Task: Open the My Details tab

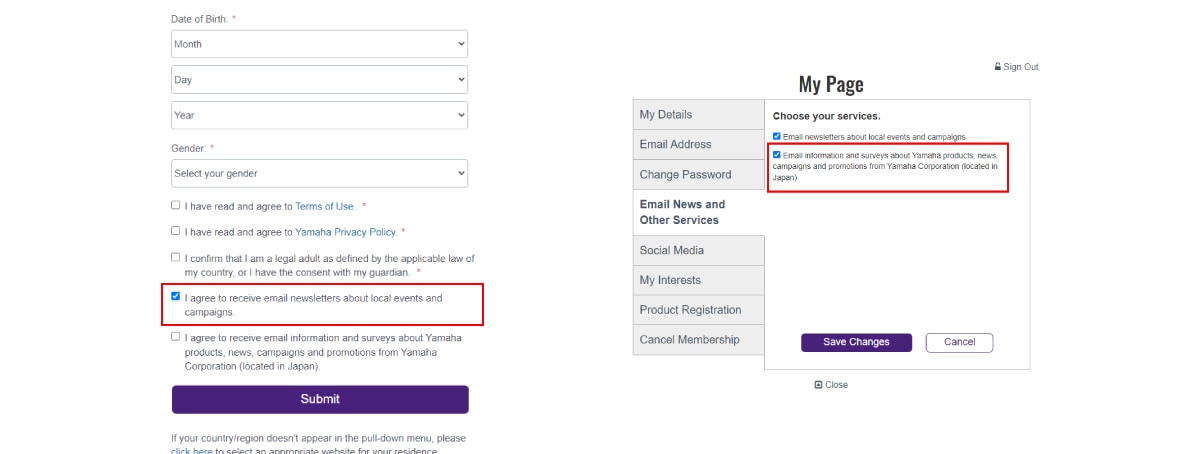Action: coord(698,115)
